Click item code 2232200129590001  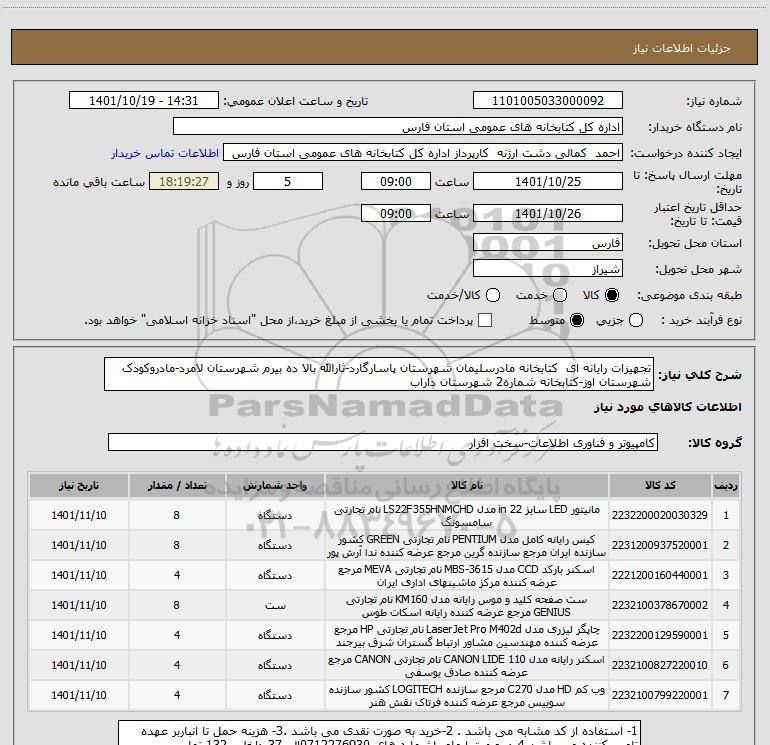coord(660,635)
